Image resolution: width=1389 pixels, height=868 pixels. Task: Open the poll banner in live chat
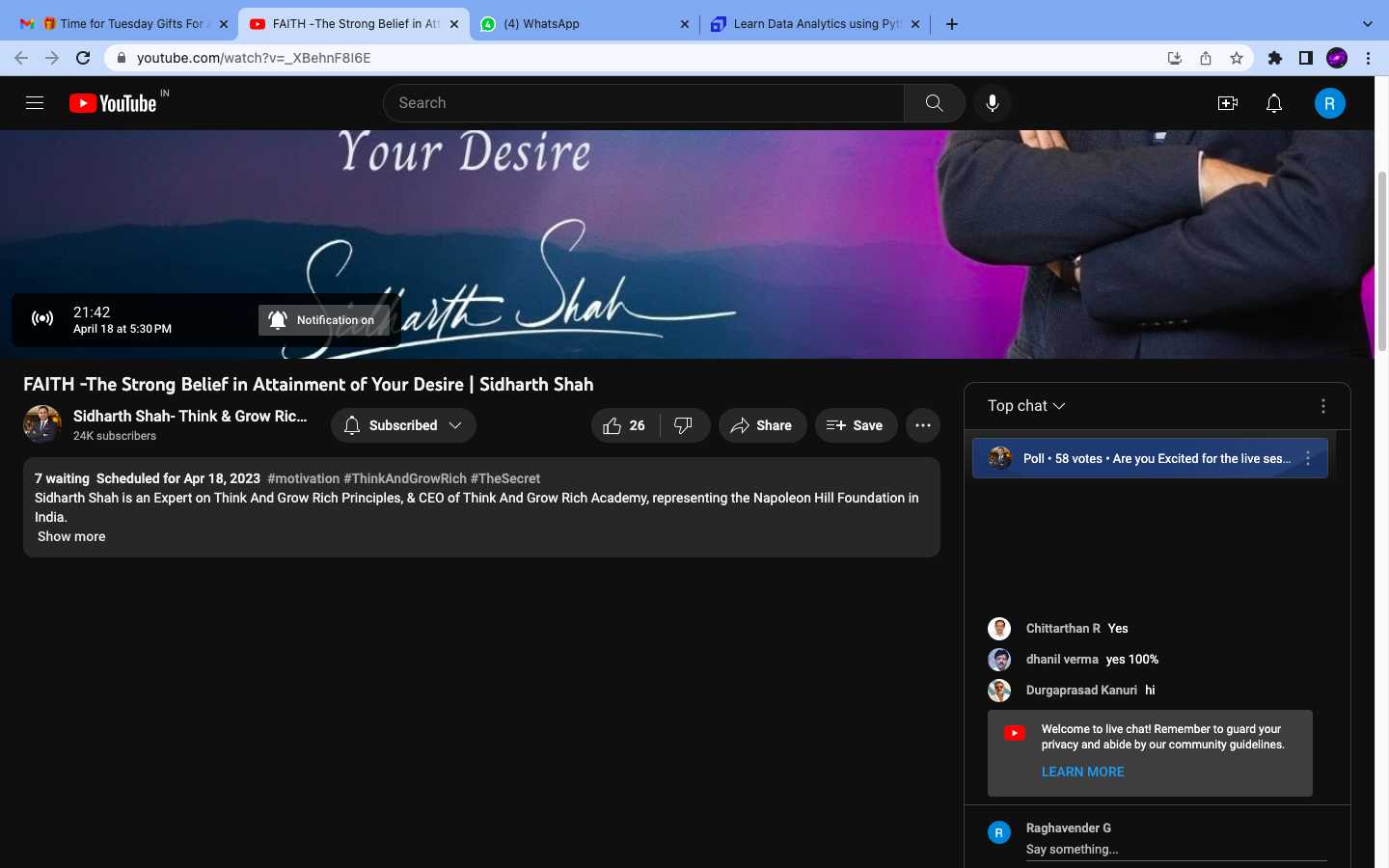pyautogui.click(x=1150, y=458)
